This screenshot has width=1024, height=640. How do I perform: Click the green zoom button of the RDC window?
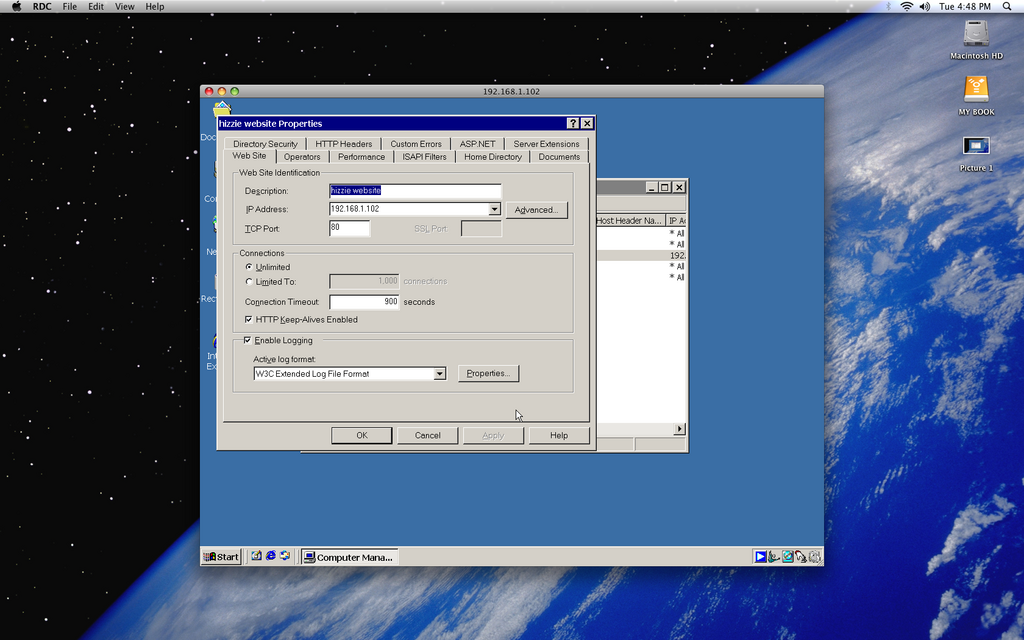click(x=235, y=91)
